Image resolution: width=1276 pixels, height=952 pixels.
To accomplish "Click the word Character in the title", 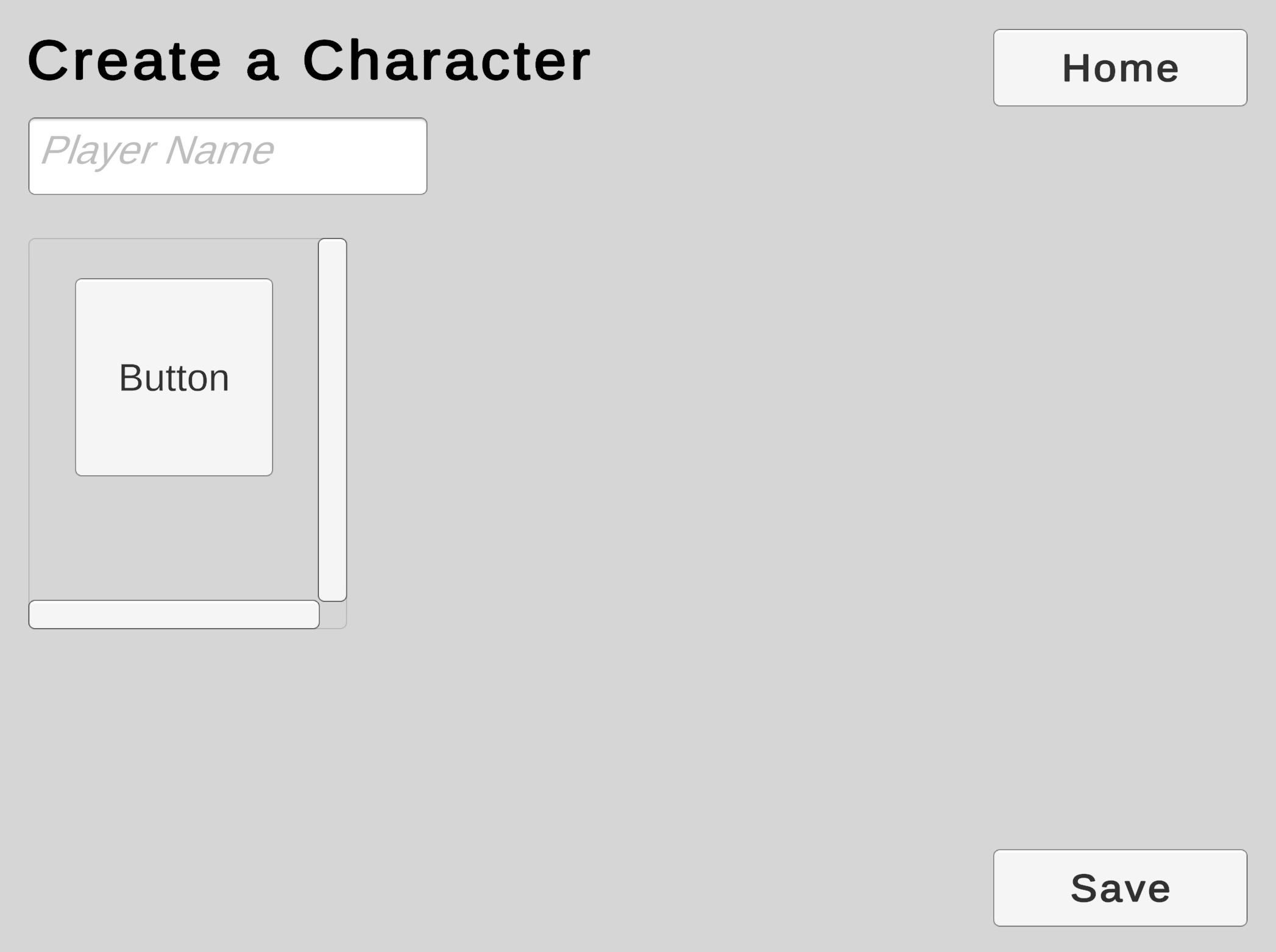I will point(447,60).
